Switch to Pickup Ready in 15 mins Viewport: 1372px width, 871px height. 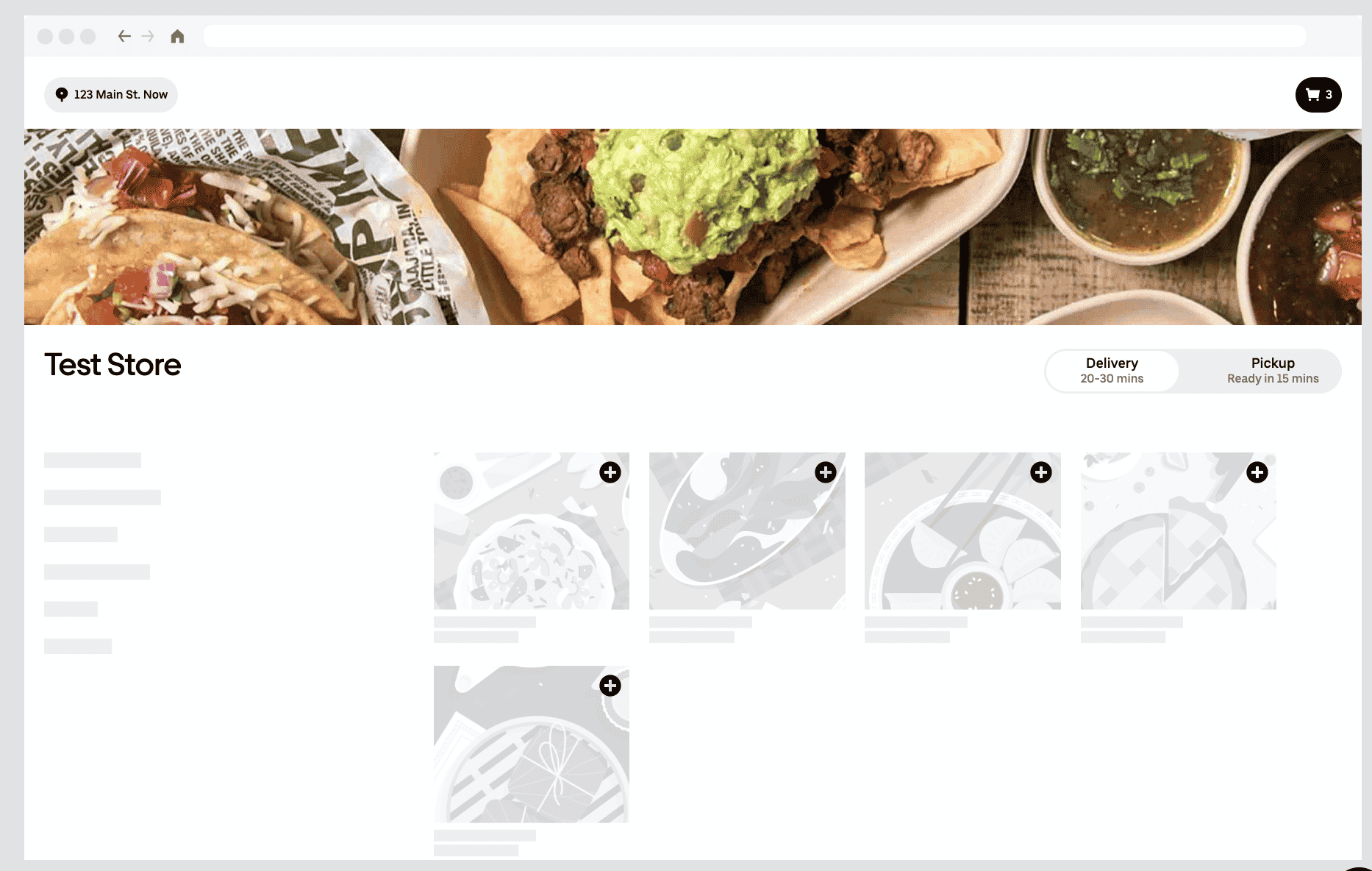1273,371
